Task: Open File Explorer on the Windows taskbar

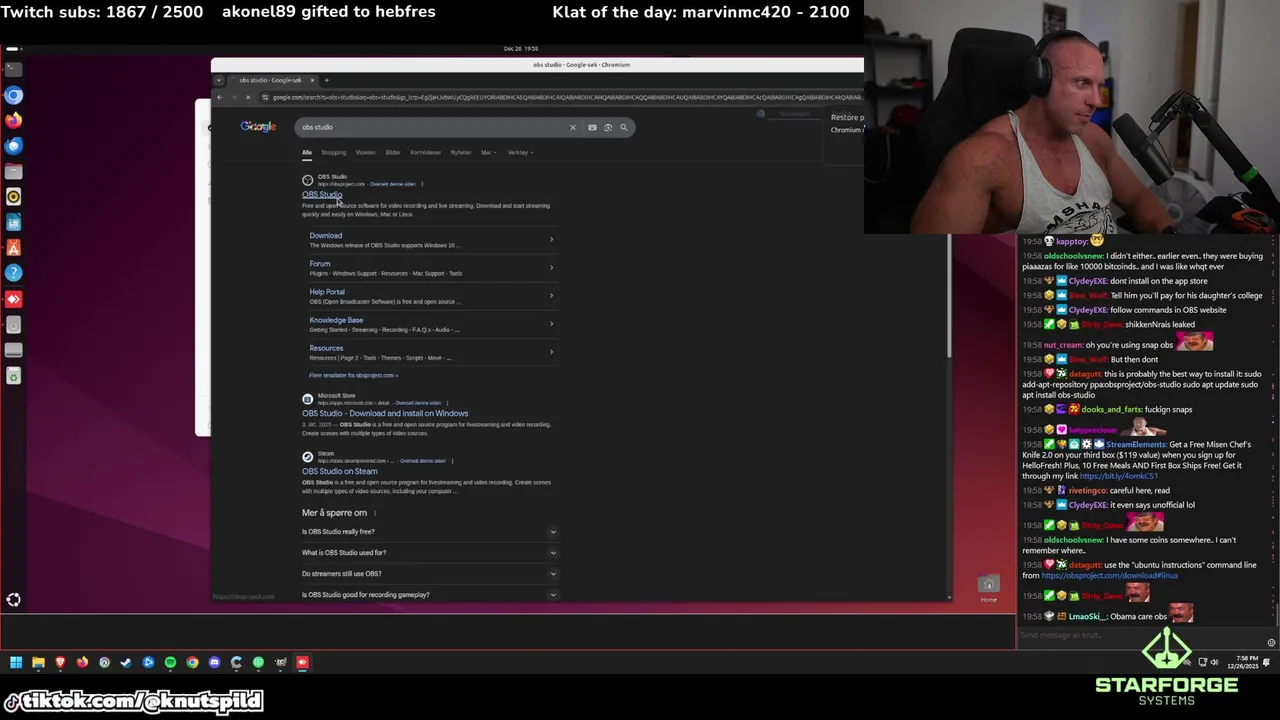Action: 38,662
